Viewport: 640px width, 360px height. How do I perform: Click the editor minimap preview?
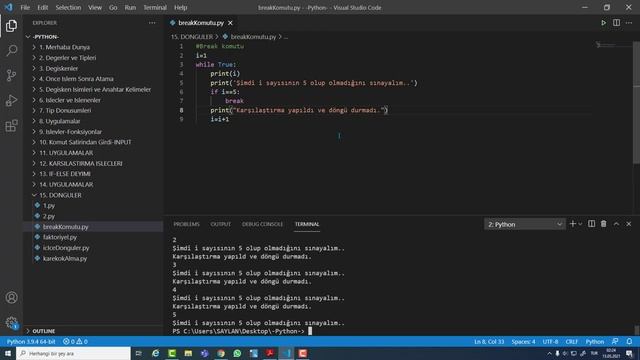point(613,45)
